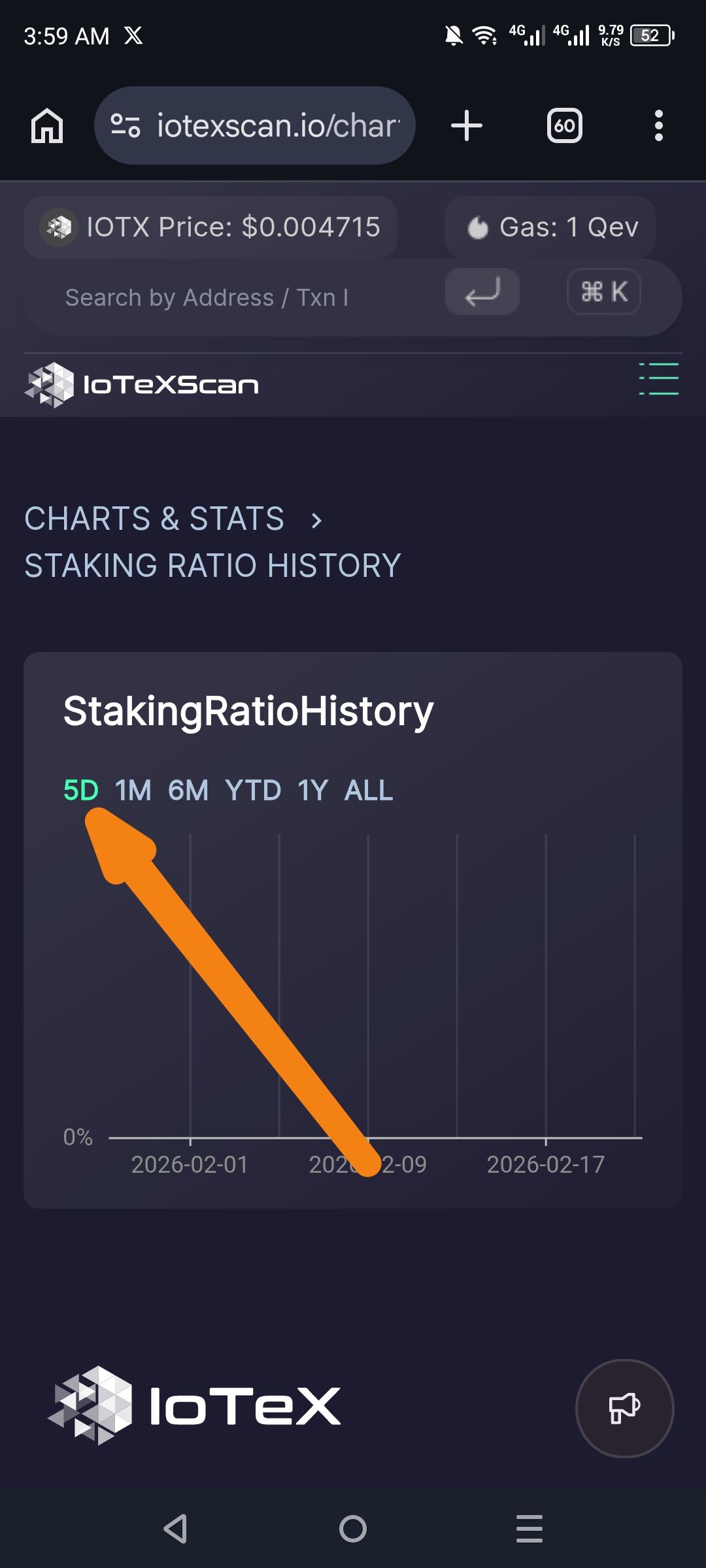
Task: Tap the browser home icon
Action: pos(47,125)
